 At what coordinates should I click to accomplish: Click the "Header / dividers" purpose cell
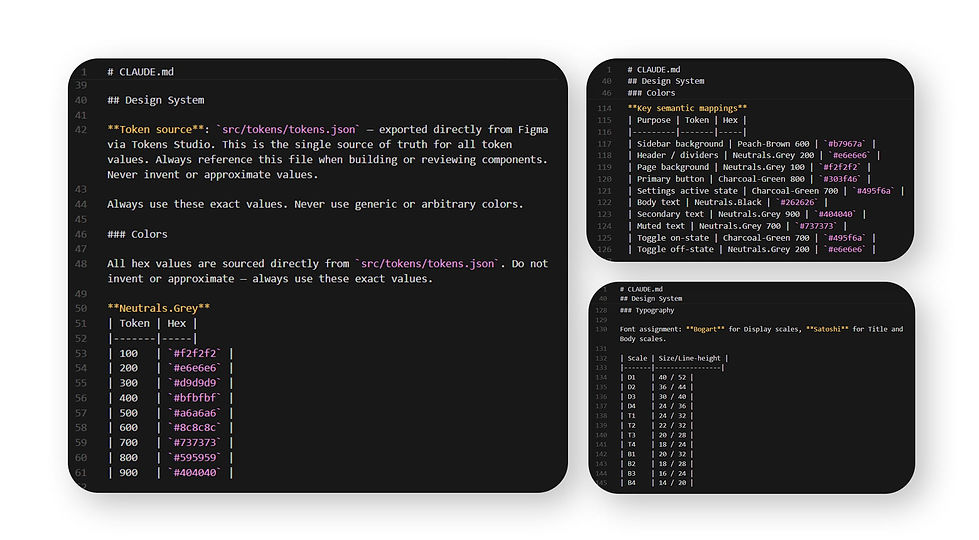coord(677,155)
